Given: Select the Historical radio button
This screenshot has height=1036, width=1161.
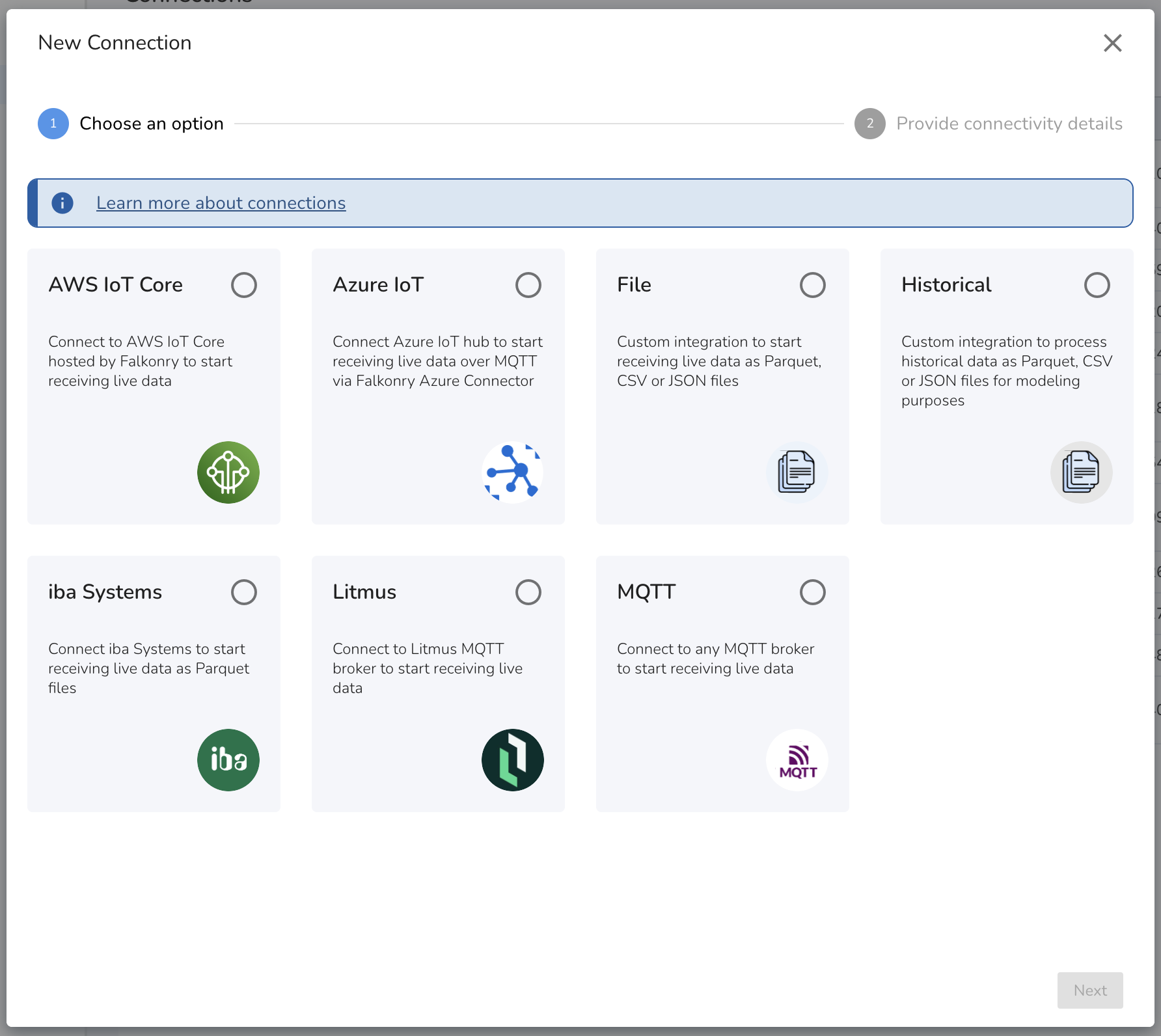Looking at the screenshot, I should coord(1097,285).
